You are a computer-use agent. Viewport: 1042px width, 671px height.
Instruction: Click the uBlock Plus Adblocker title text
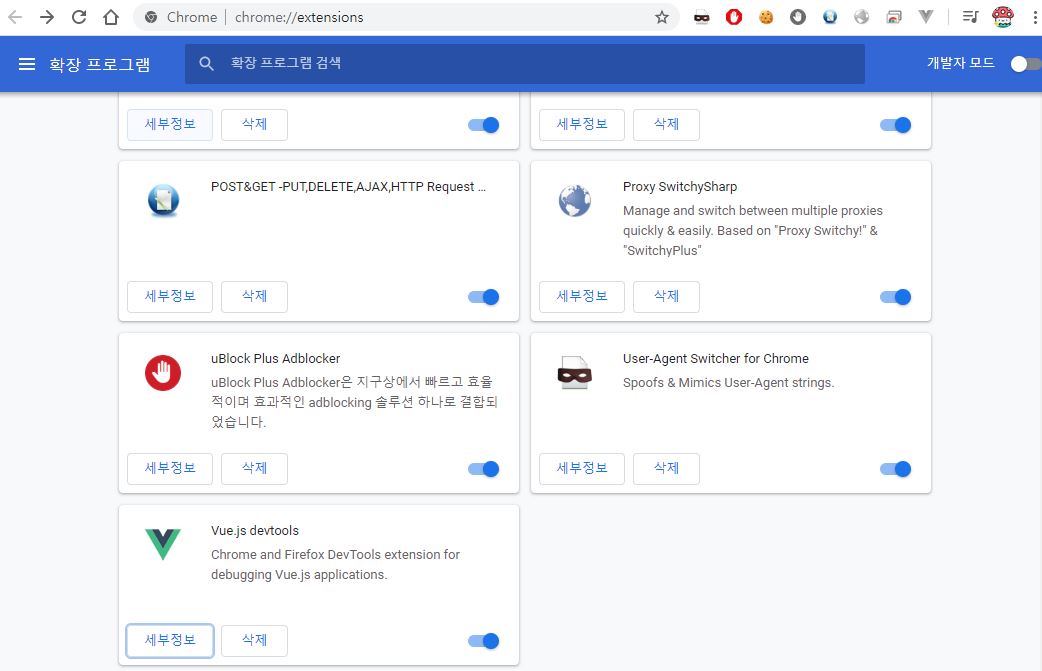[x=276, y=359]
